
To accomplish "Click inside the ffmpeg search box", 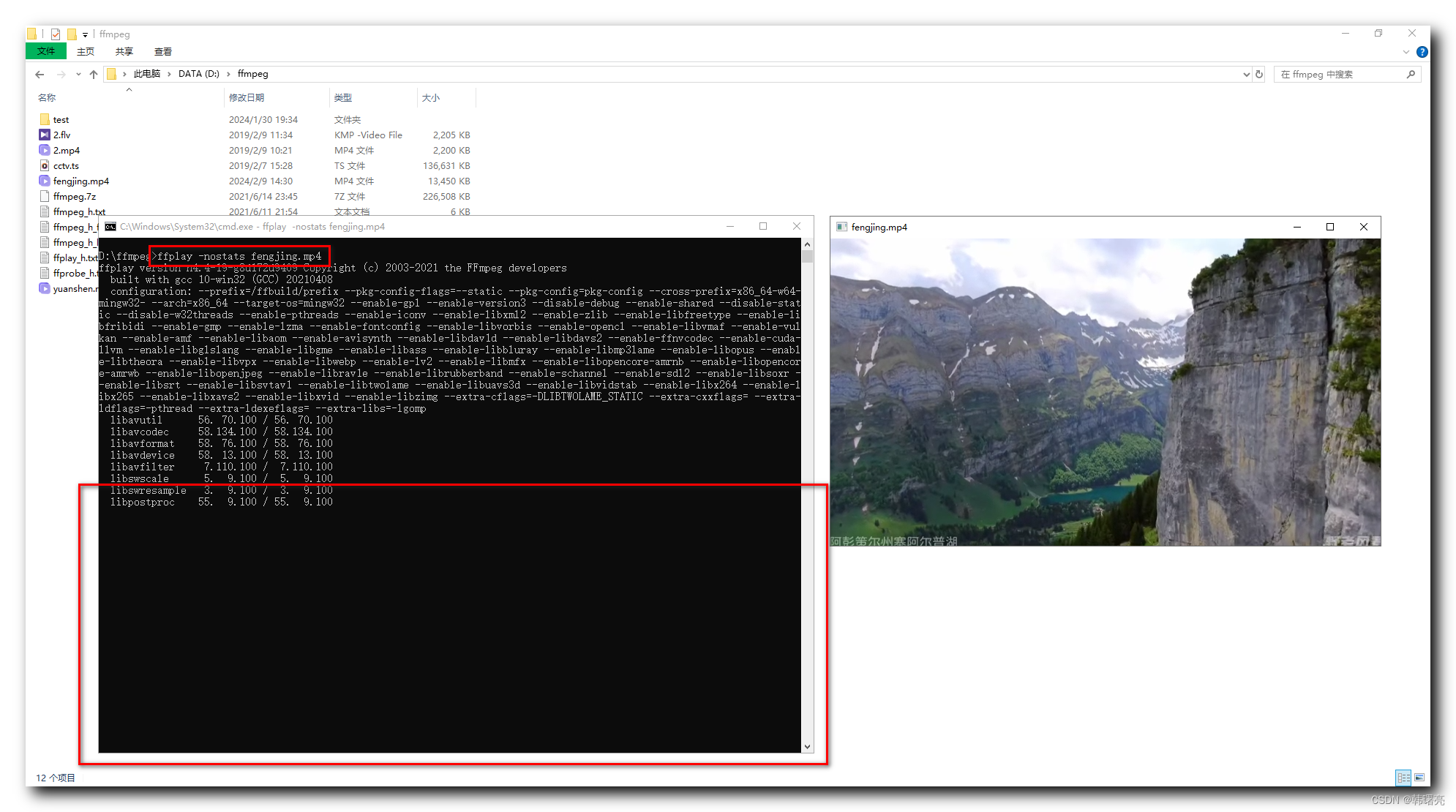I will click(x=1346, y=74).
